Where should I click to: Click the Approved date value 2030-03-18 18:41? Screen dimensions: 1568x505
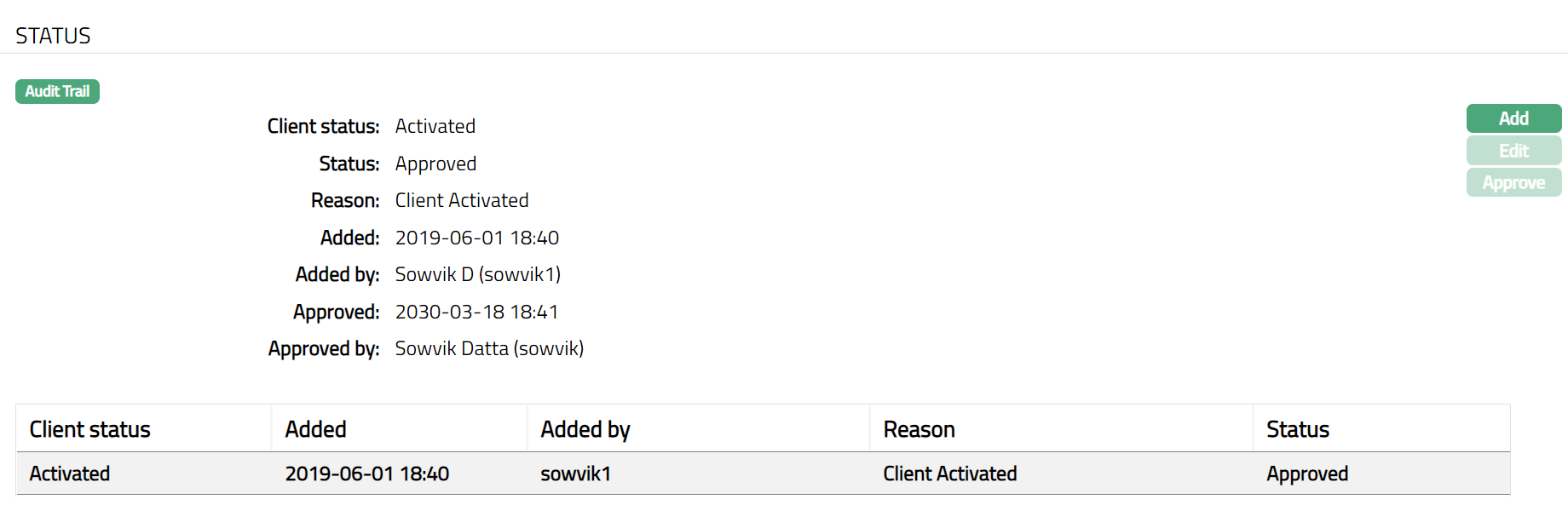tap(476, 312)
